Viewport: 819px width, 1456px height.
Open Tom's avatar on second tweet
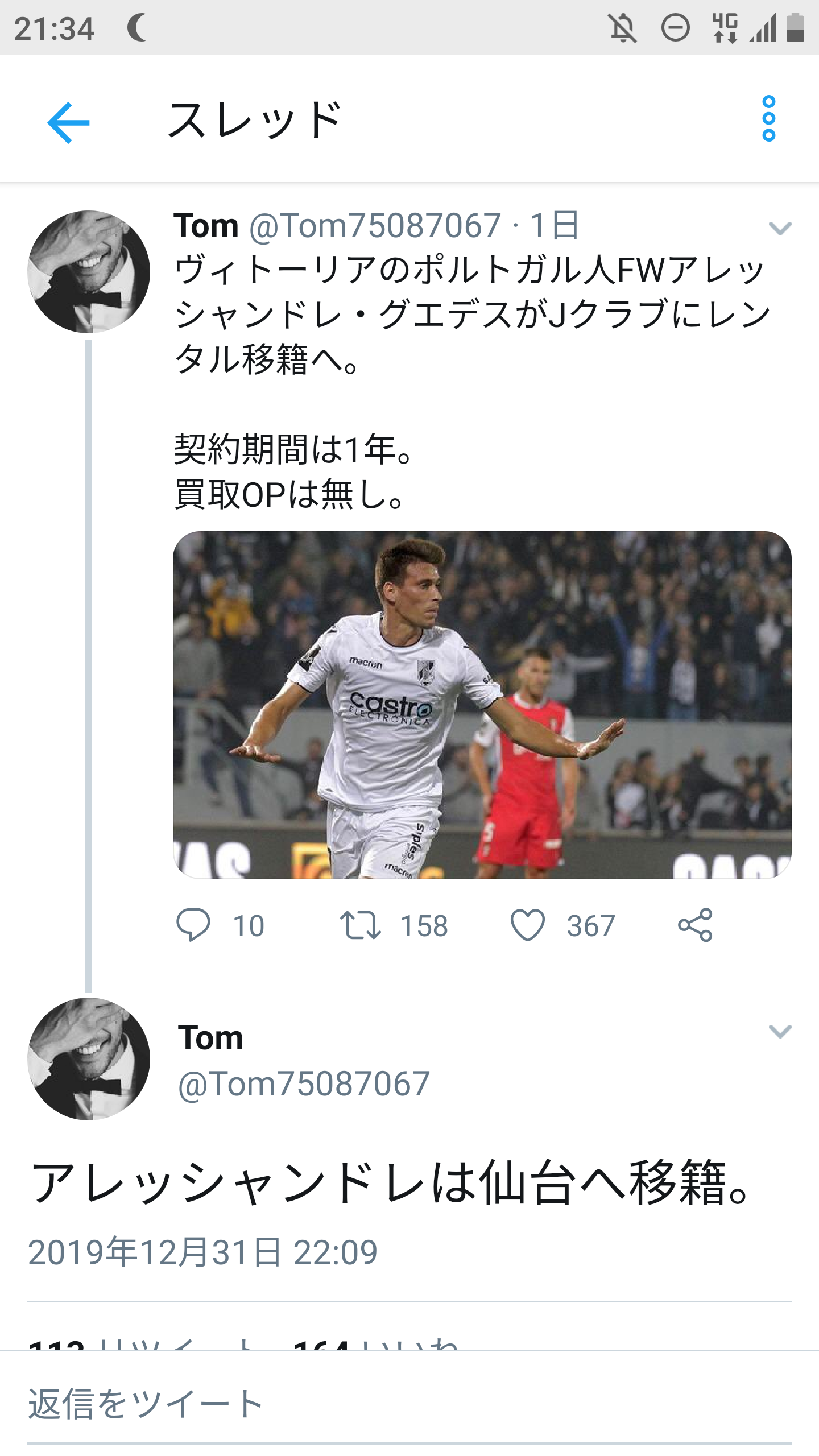click(89, 1059)
